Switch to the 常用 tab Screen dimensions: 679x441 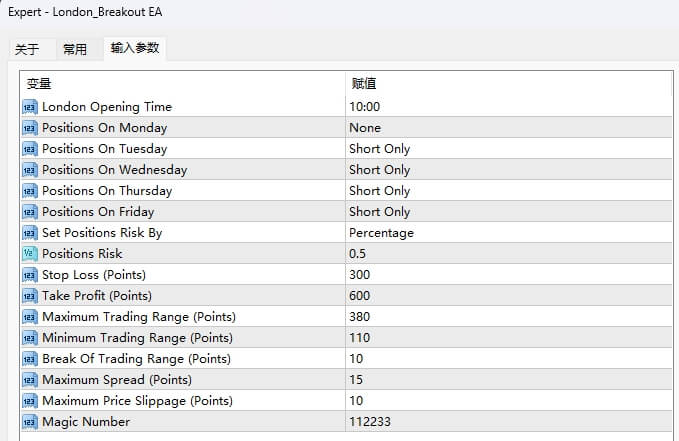(x=75, y=49)
